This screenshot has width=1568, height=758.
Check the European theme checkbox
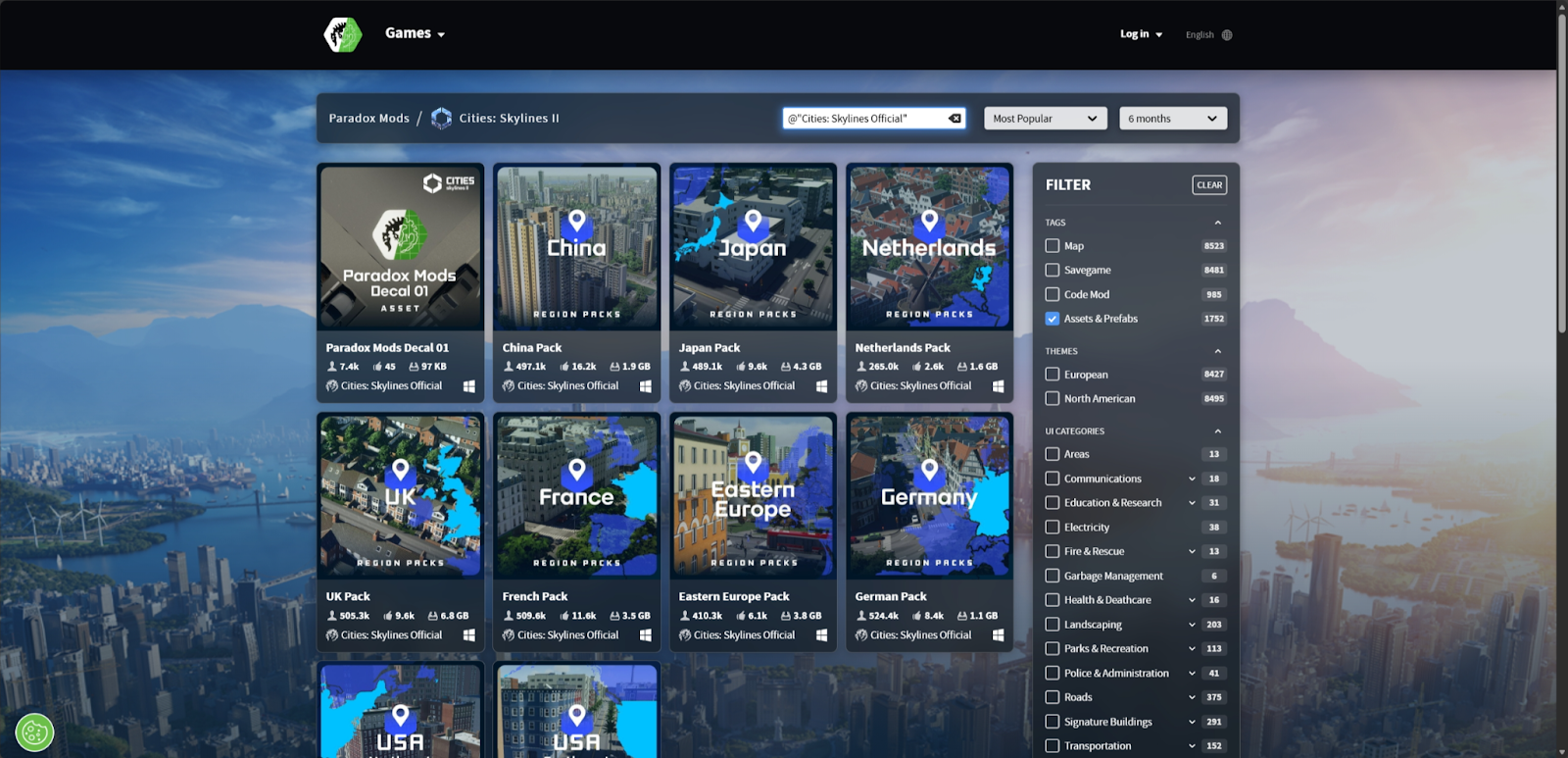(x=1053, y=375)
